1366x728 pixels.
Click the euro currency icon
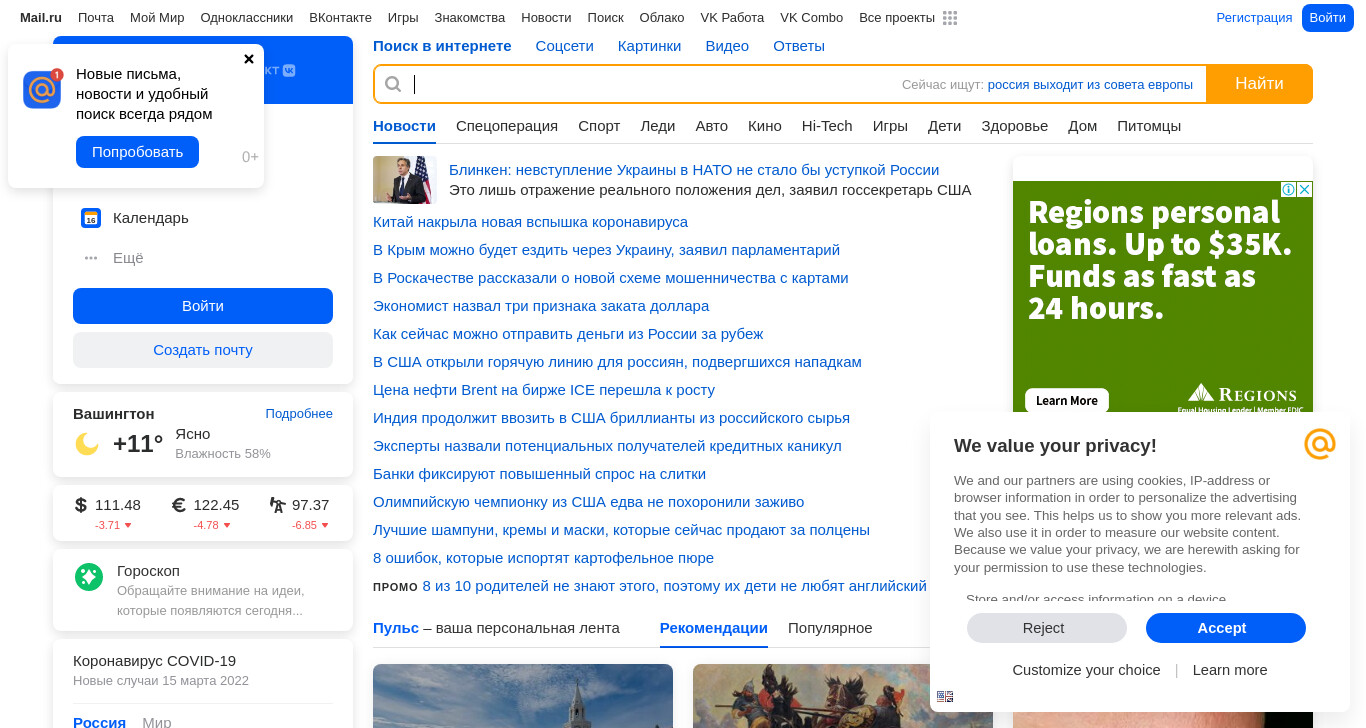click(x=179, y=505)
